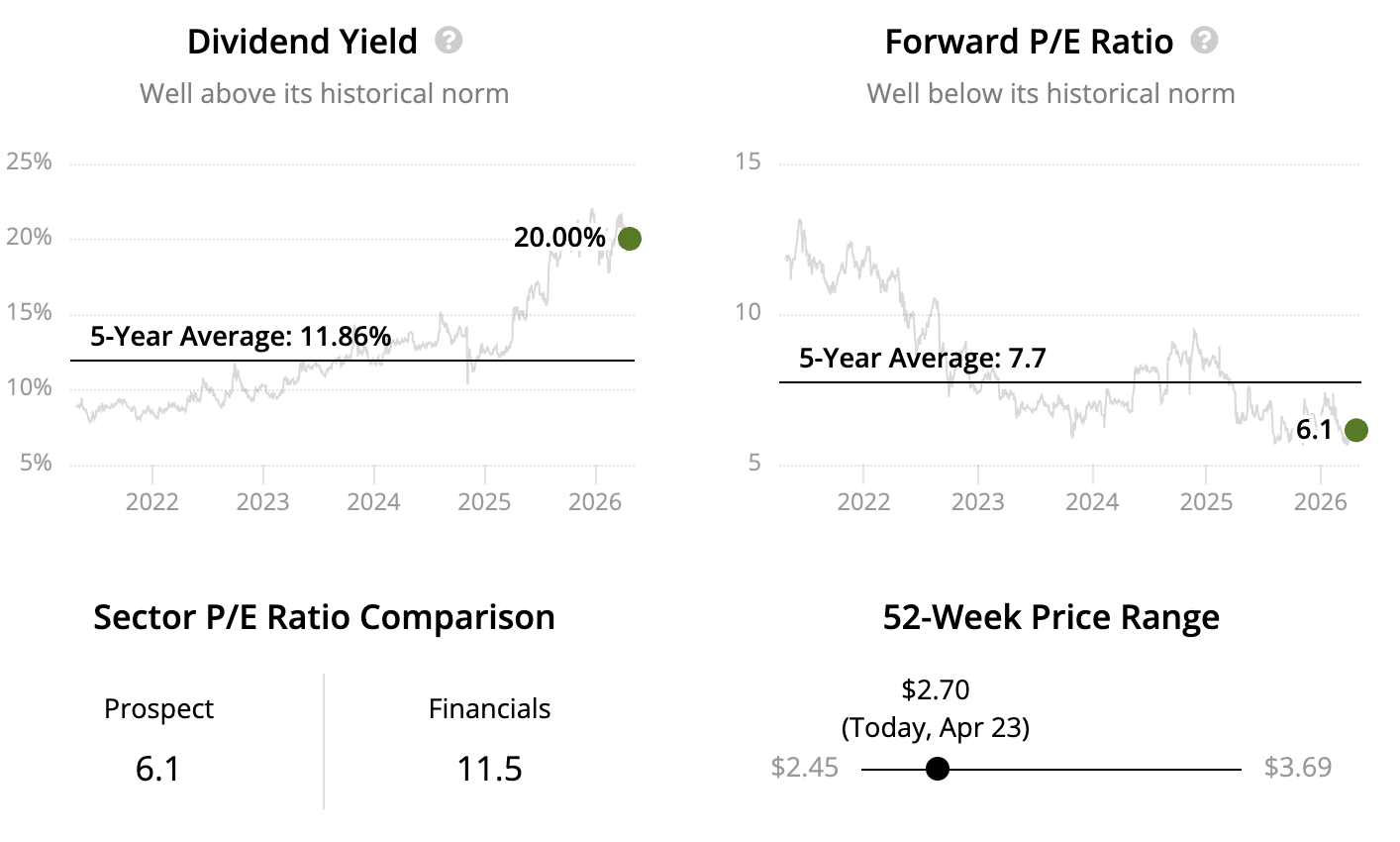Viewport: 1400px width, 842px height.
Task: Select the 5-Year Average: 7.7 label
Action: pos(922,358)
